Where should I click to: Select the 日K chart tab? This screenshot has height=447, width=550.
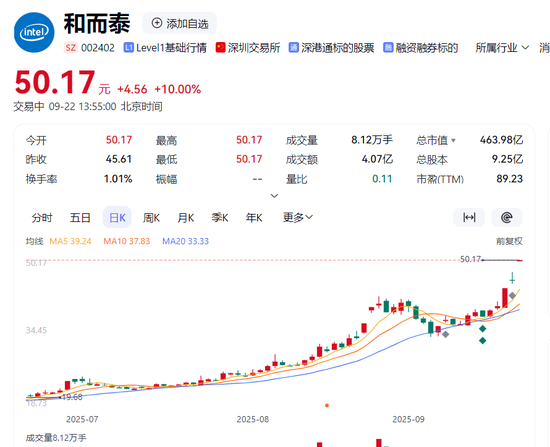click(x=117, y=218)
